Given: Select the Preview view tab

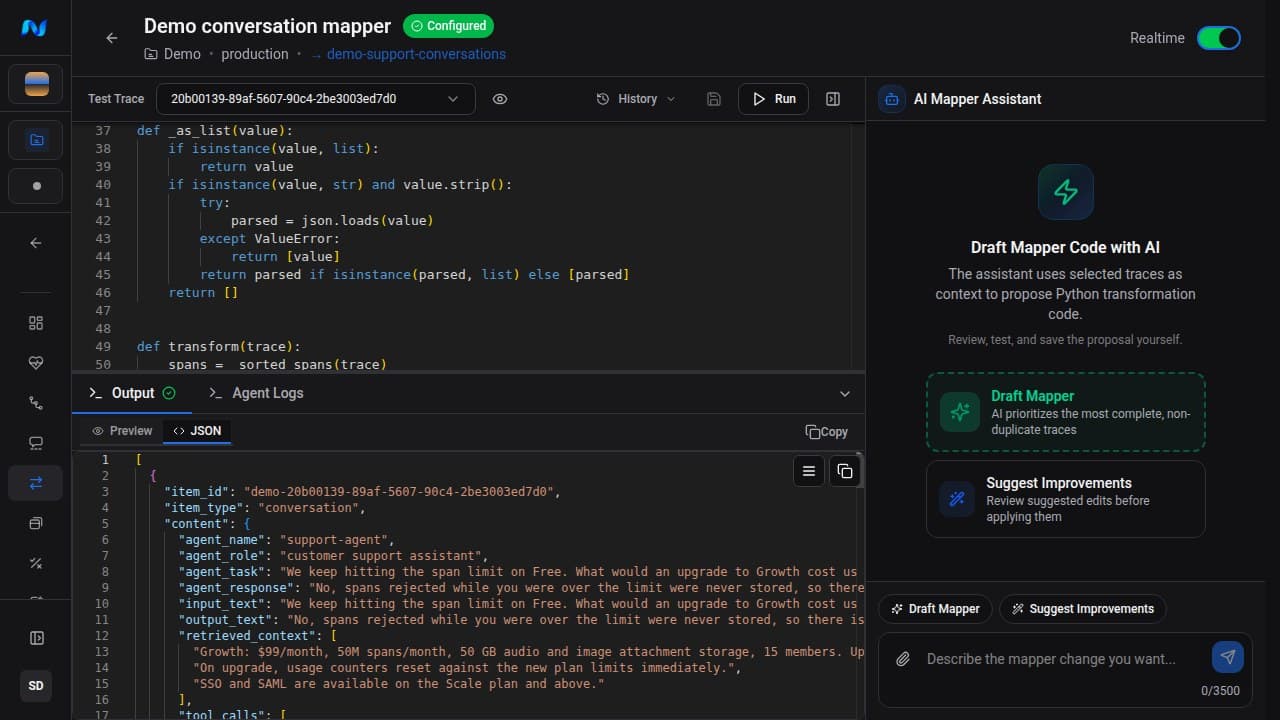Looking at the screenshot, I should point(122,431).
